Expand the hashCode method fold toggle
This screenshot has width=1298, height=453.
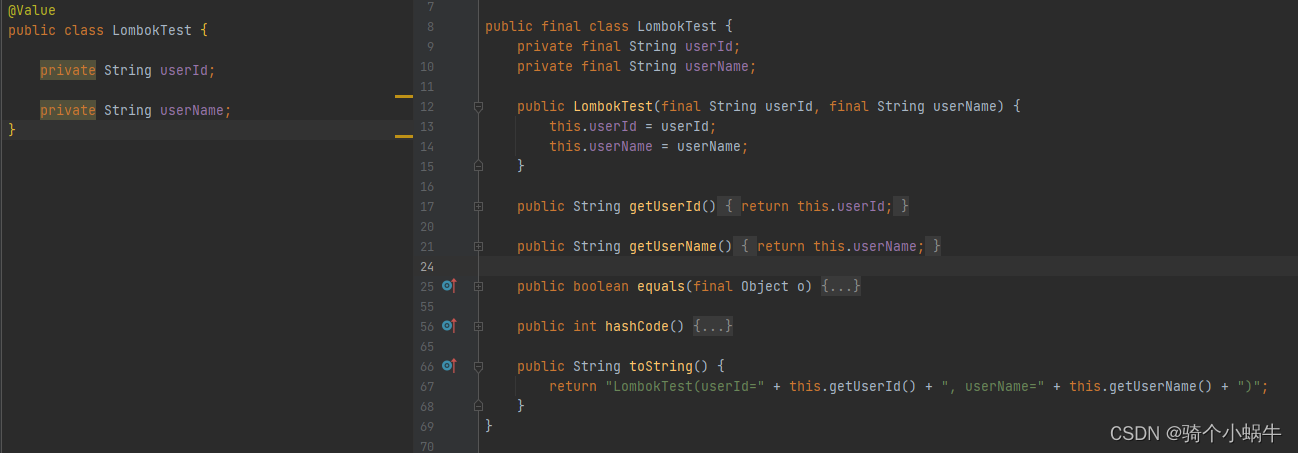pyautogui.click(x=478, y=326)
